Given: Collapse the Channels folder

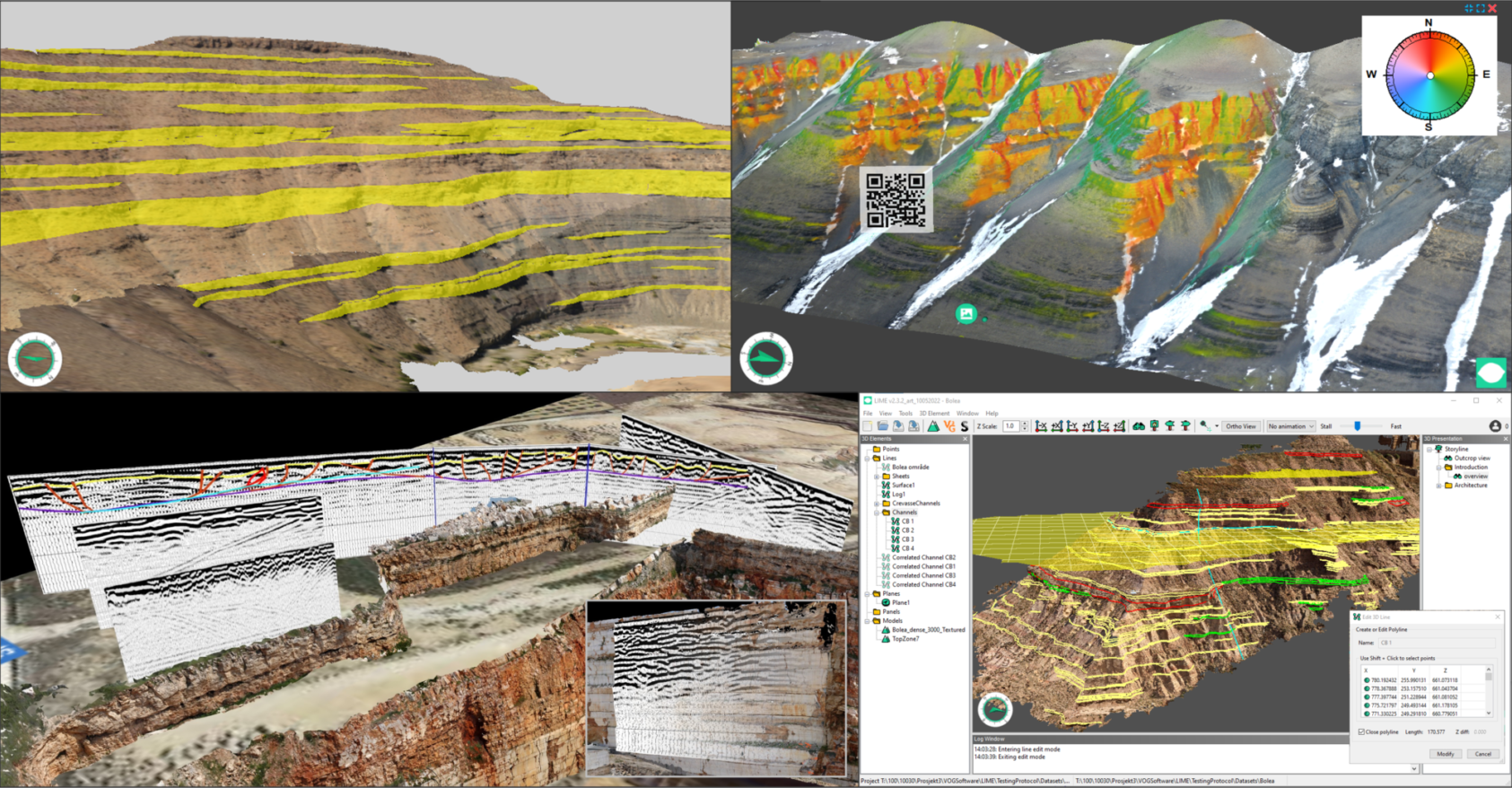Looking at the screenshot, I should [877, 512].
